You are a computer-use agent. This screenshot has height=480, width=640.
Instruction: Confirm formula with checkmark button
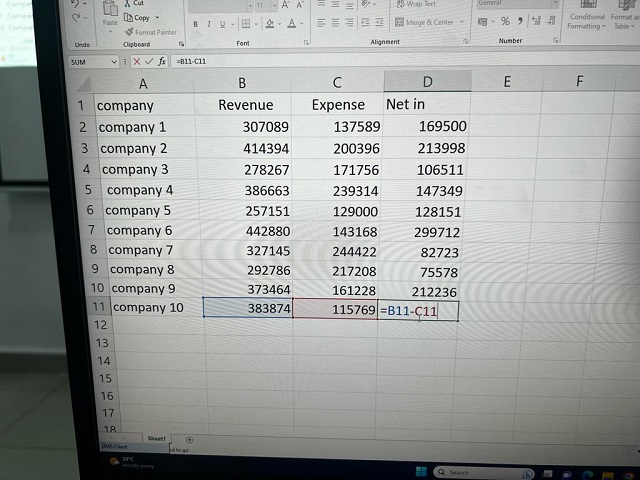tap(149, 62)
